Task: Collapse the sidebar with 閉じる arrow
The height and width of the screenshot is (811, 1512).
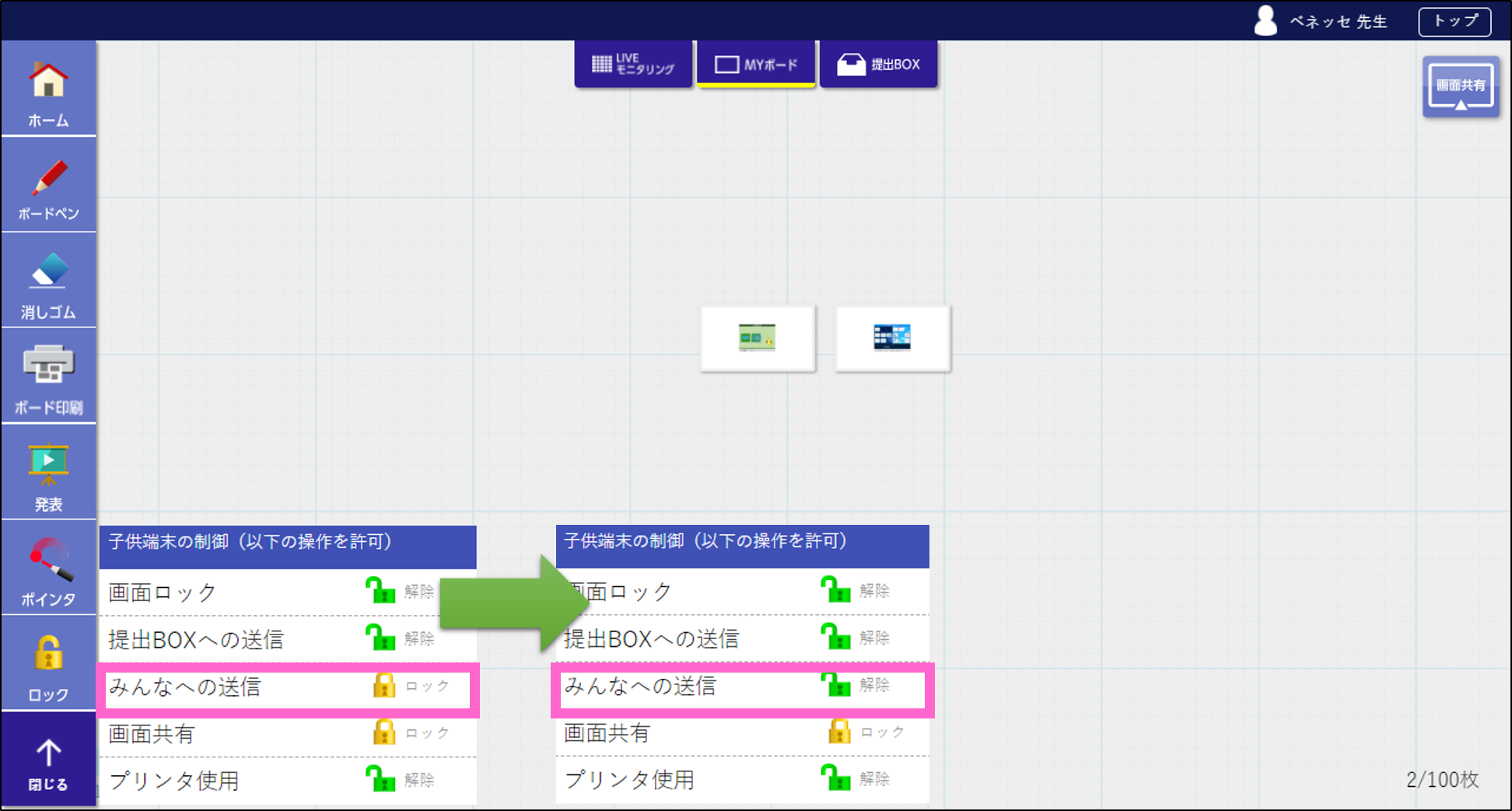Action: pyautogui.click(x=48, y=762)
